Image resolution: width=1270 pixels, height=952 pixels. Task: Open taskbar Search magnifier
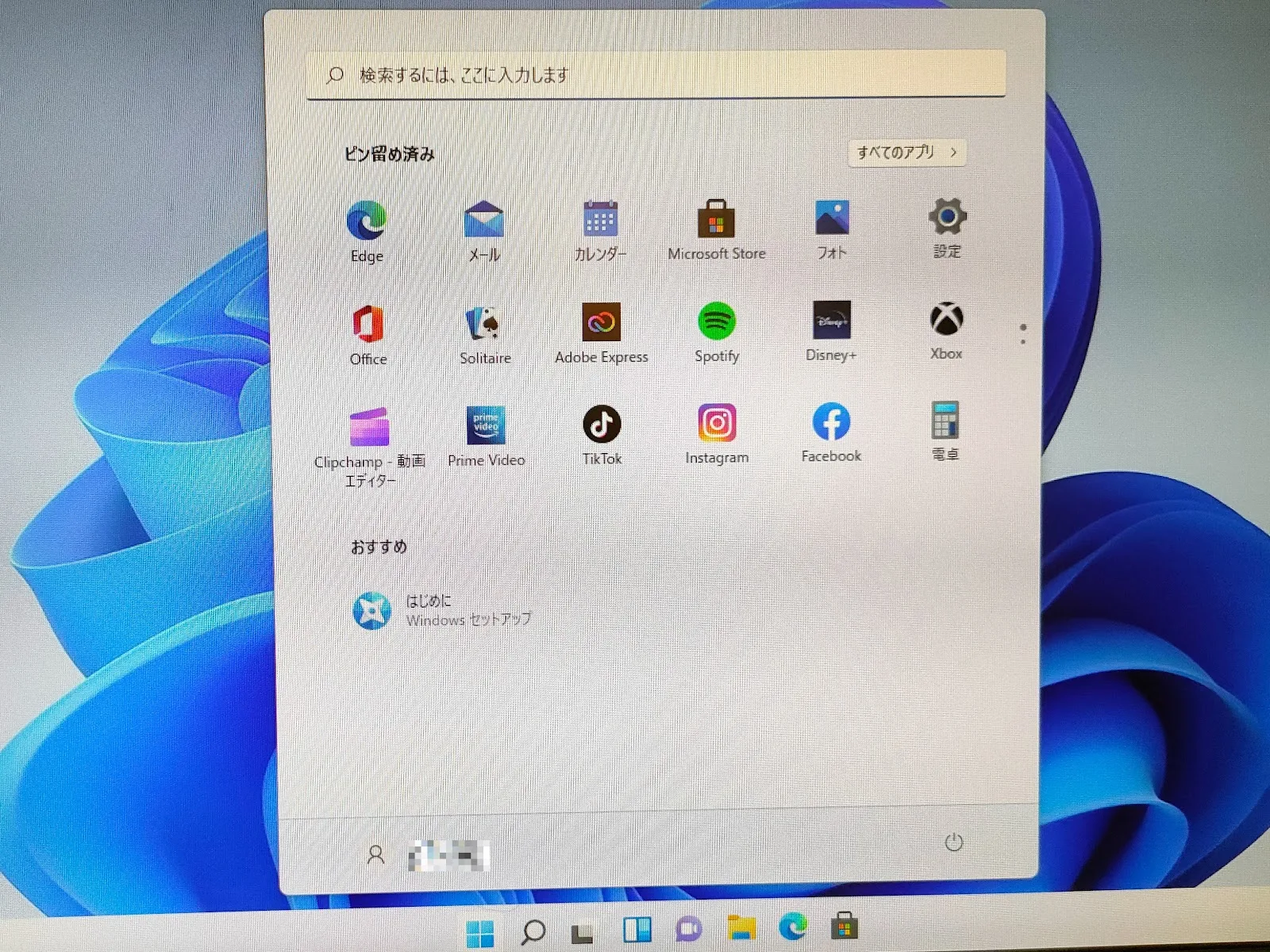[x=533, y=931]
